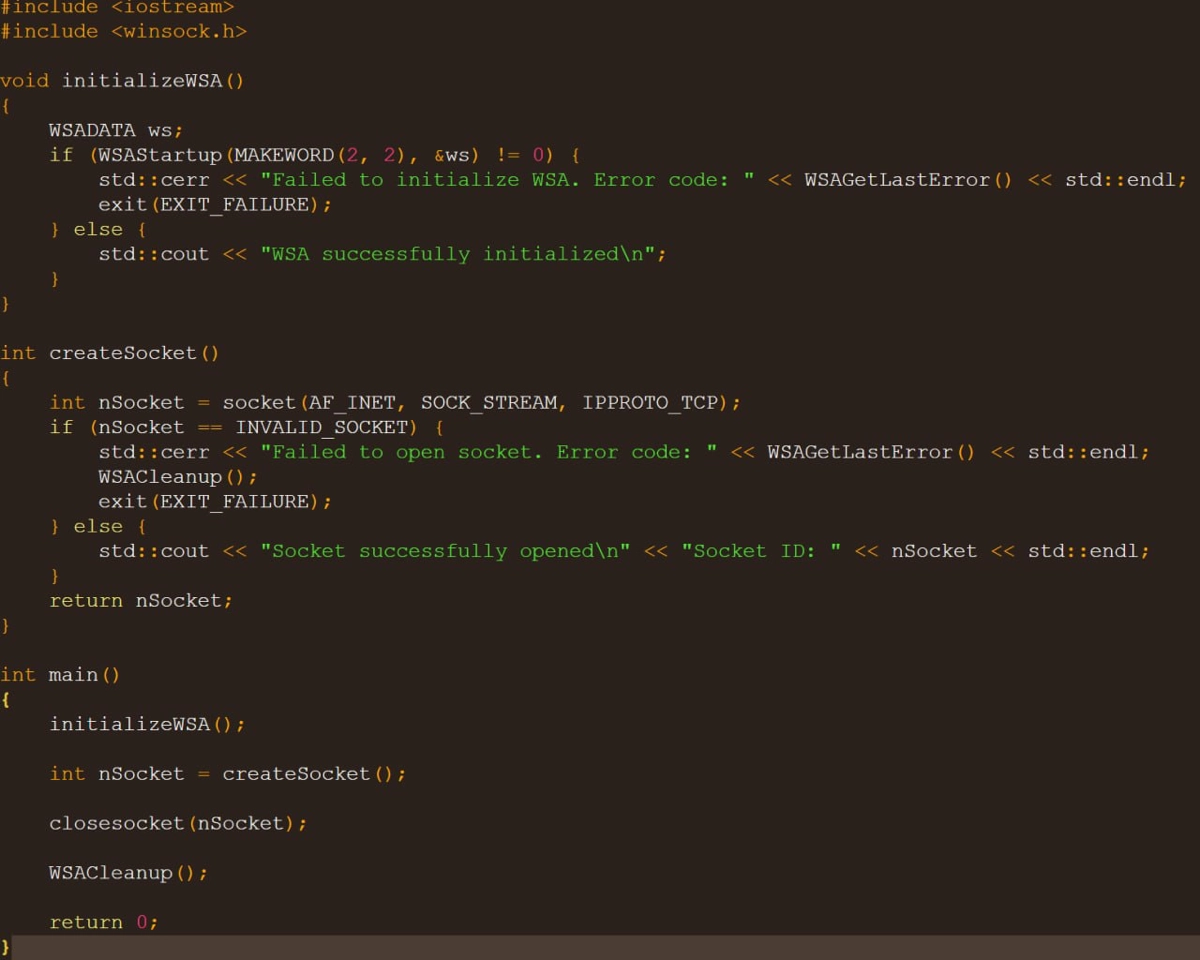Click 'WSAStartup' in the if condition
This screenshot has width=1200, height=960.
[160, 155]
